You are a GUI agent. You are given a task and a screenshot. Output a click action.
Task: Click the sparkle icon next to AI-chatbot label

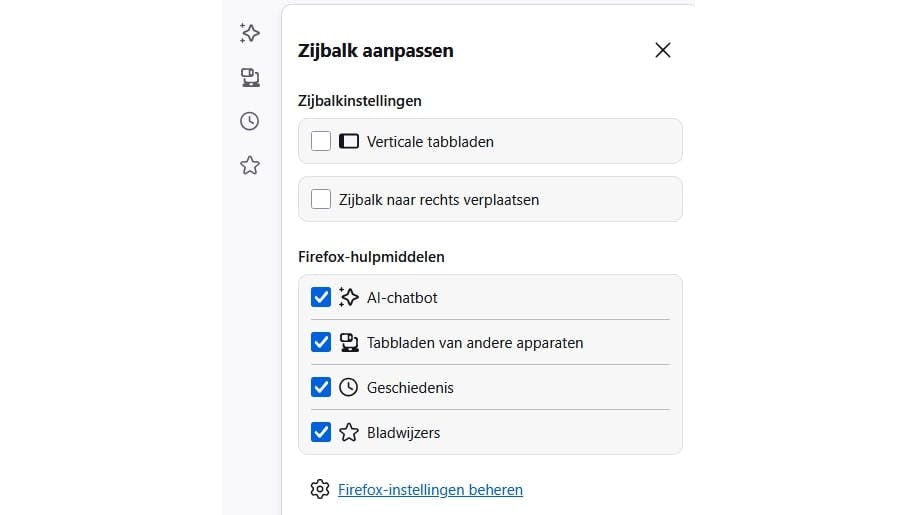[x=349, y=297]
